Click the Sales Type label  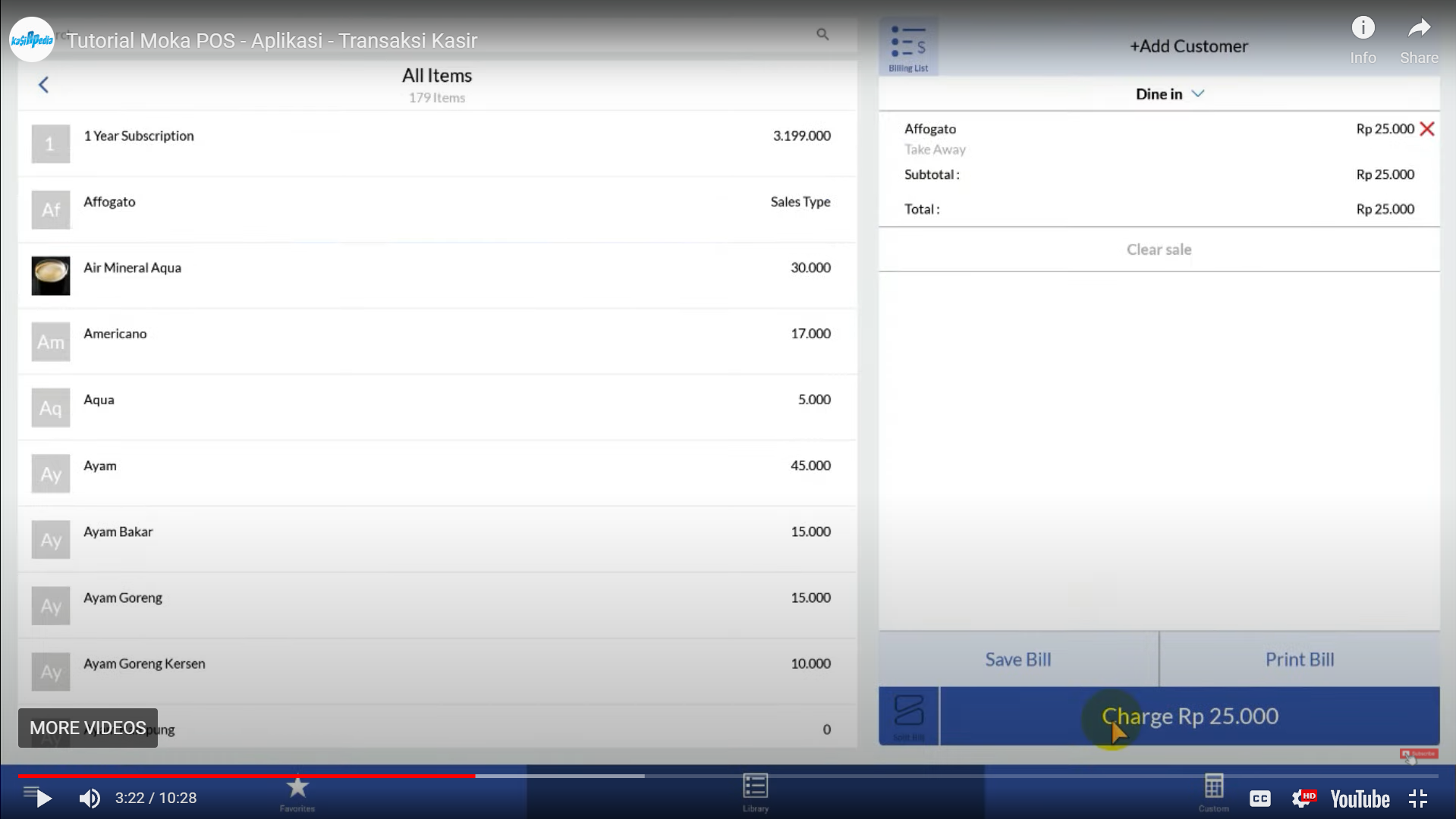800,202
